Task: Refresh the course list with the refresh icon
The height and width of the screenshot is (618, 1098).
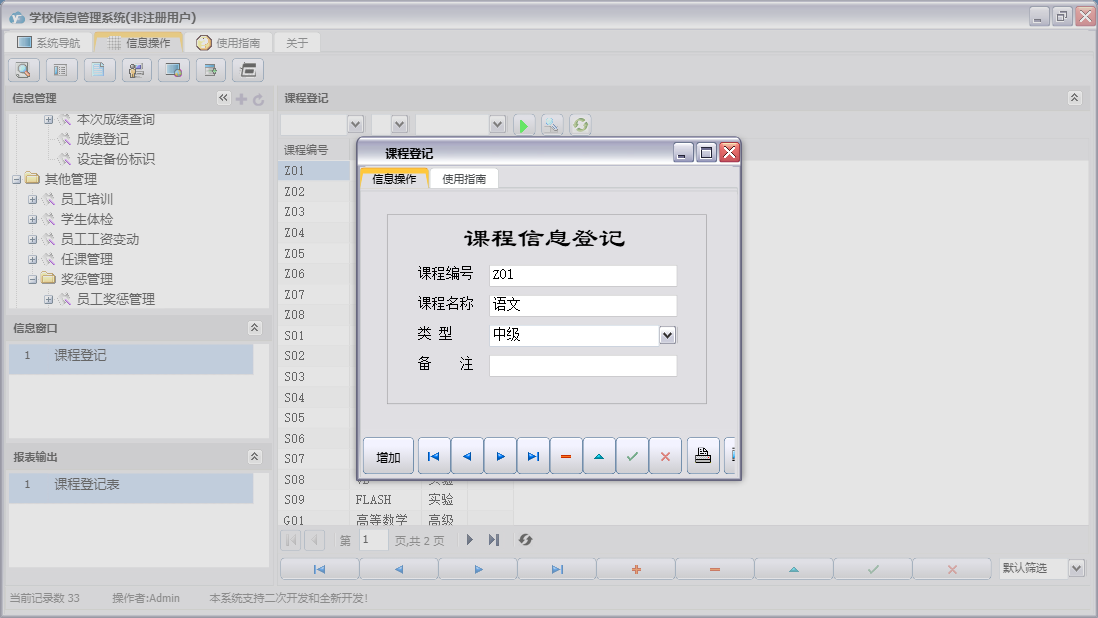Action: (580, 124)
